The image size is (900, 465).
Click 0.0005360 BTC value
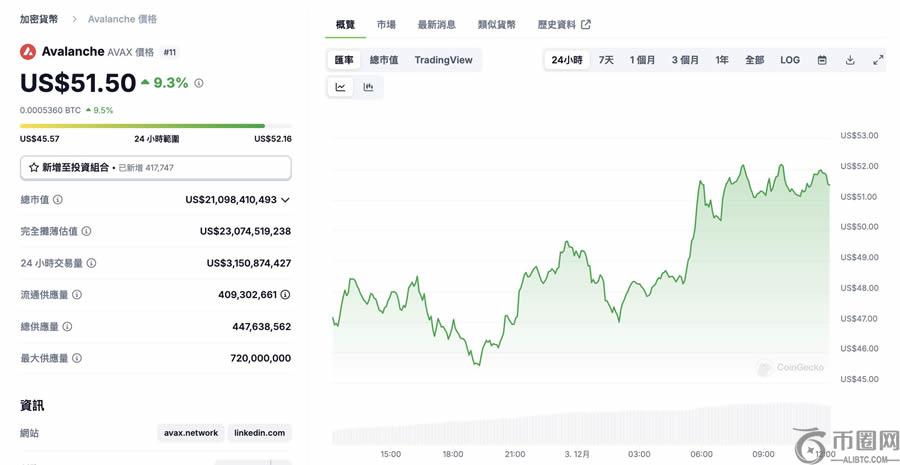[x=51, y=110]
